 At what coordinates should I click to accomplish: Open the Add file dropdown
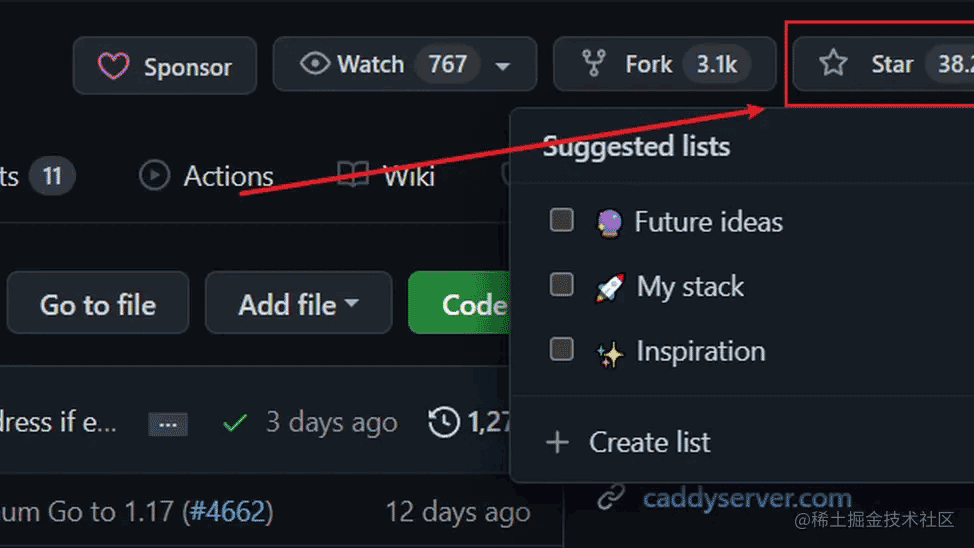[298, 304]
